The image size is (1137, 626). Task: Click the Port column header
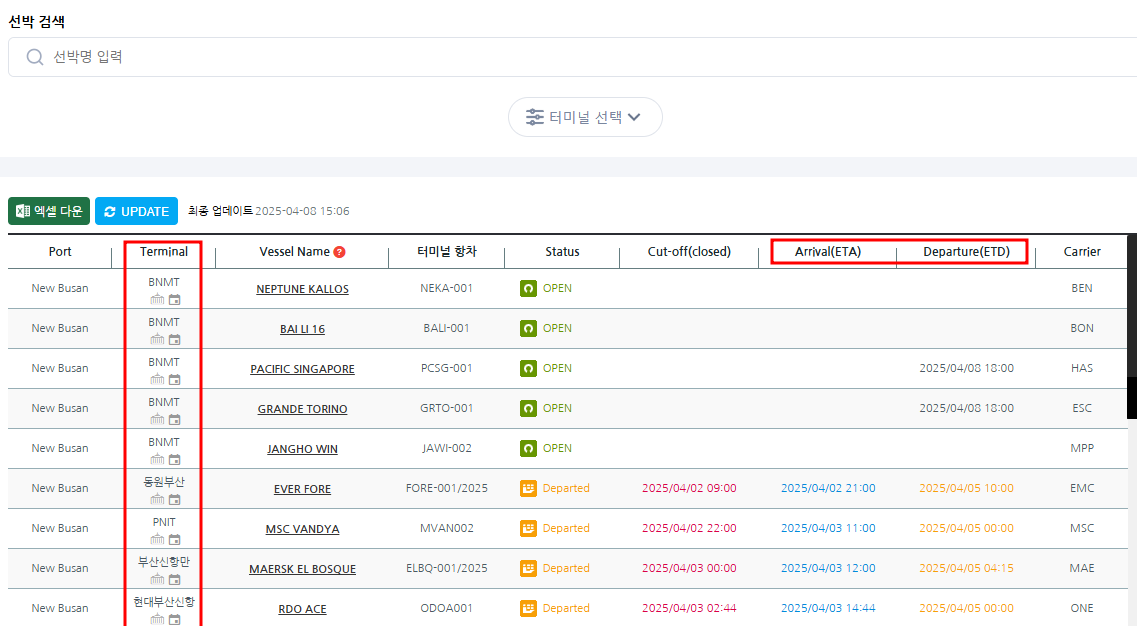[x=60, y=252]
